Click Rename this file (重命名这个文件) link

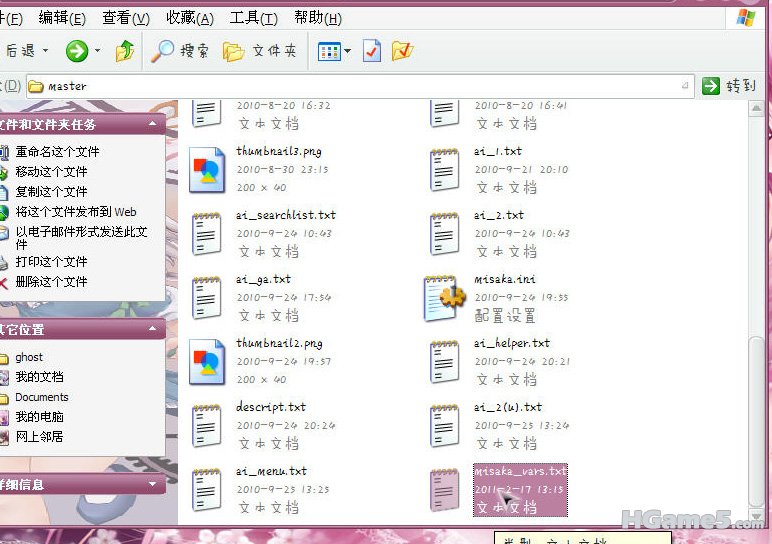tap(57, 152)
